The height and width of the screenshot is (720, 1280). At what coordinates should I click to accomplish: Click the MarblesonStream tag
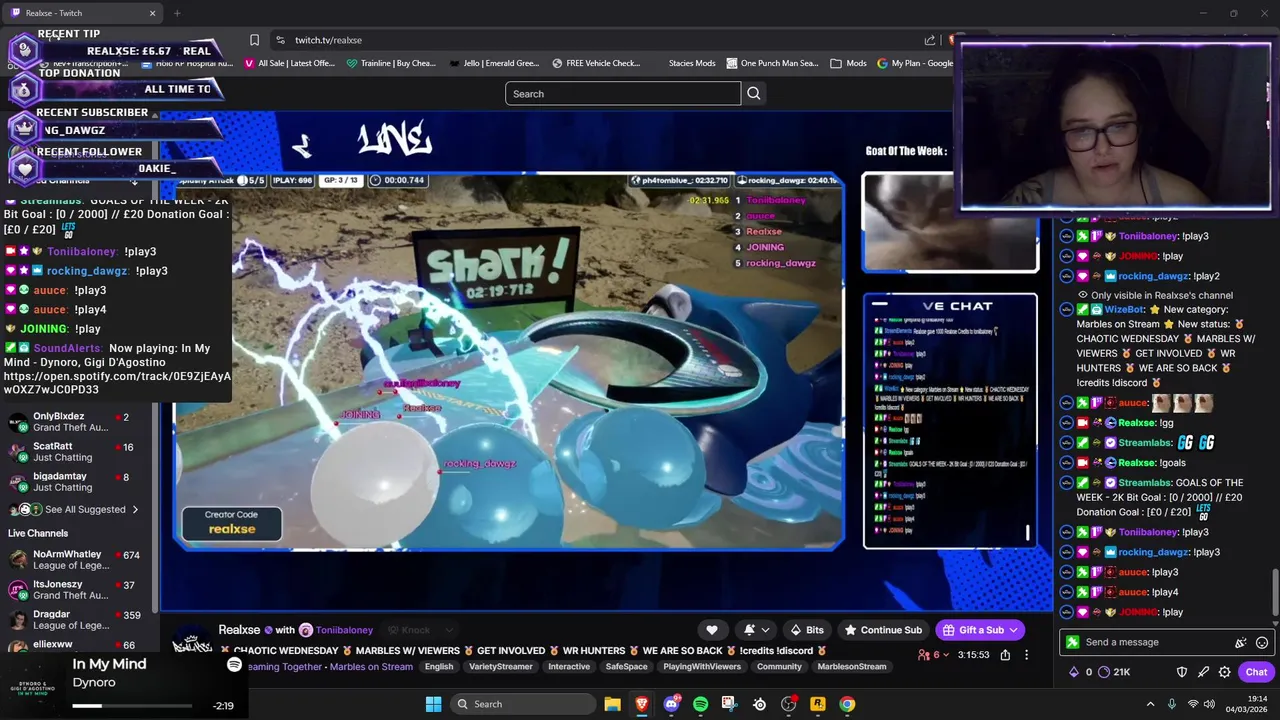click(x=852, y=667)
